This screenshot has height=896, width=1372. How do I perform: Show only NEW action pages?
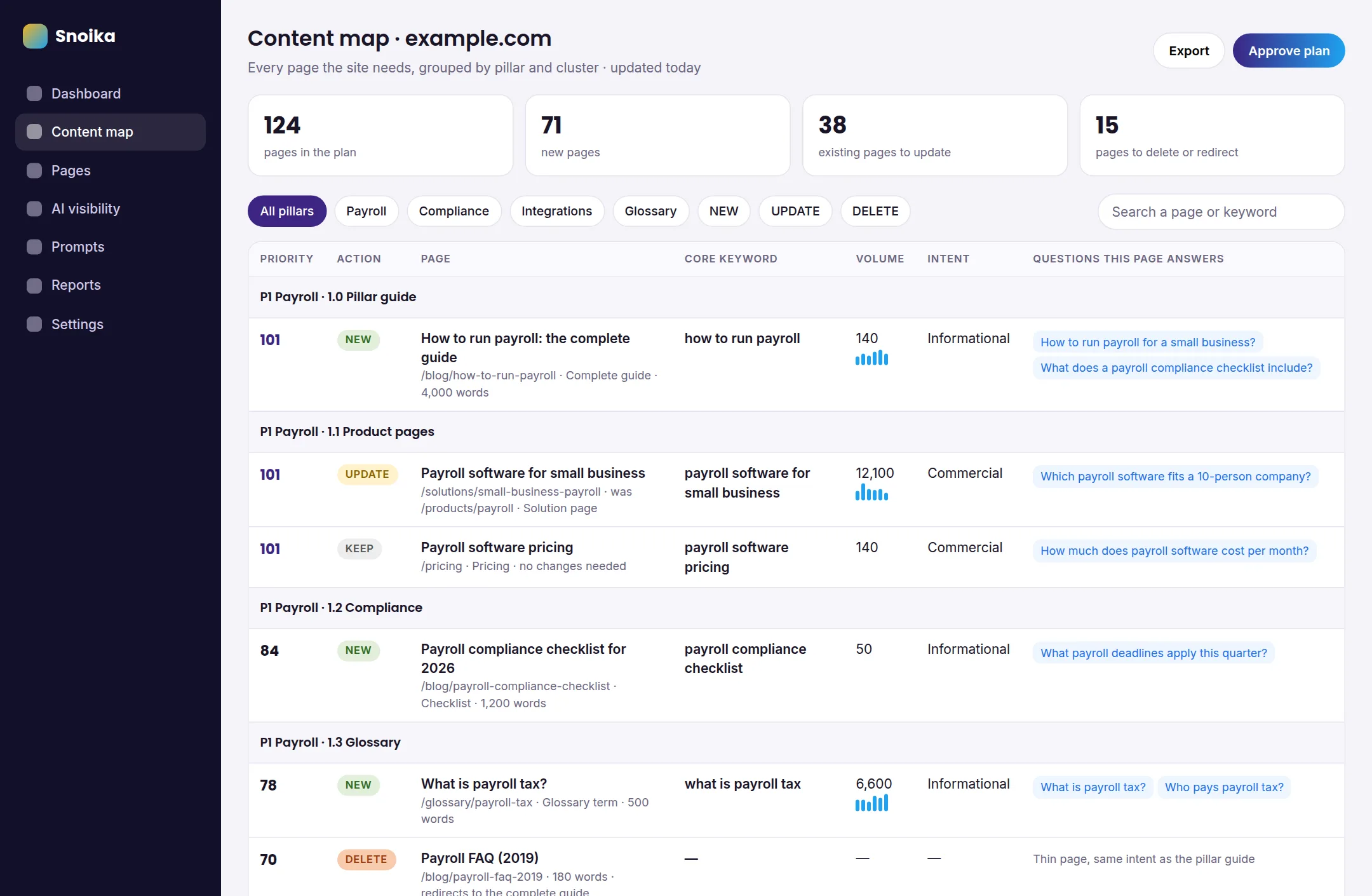[x=723, y=211]
